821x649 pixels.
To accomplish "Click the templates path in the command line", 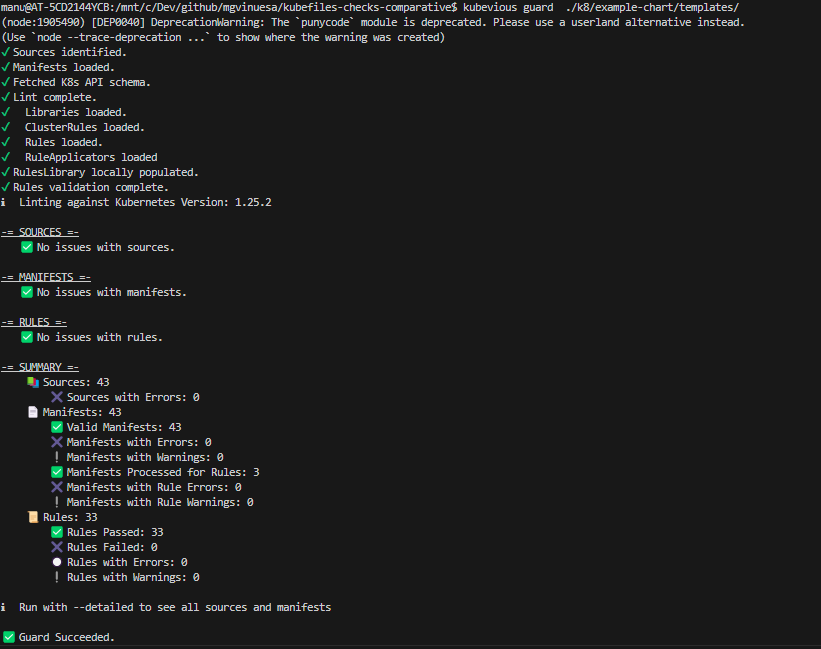I will (x=652, y=7).
